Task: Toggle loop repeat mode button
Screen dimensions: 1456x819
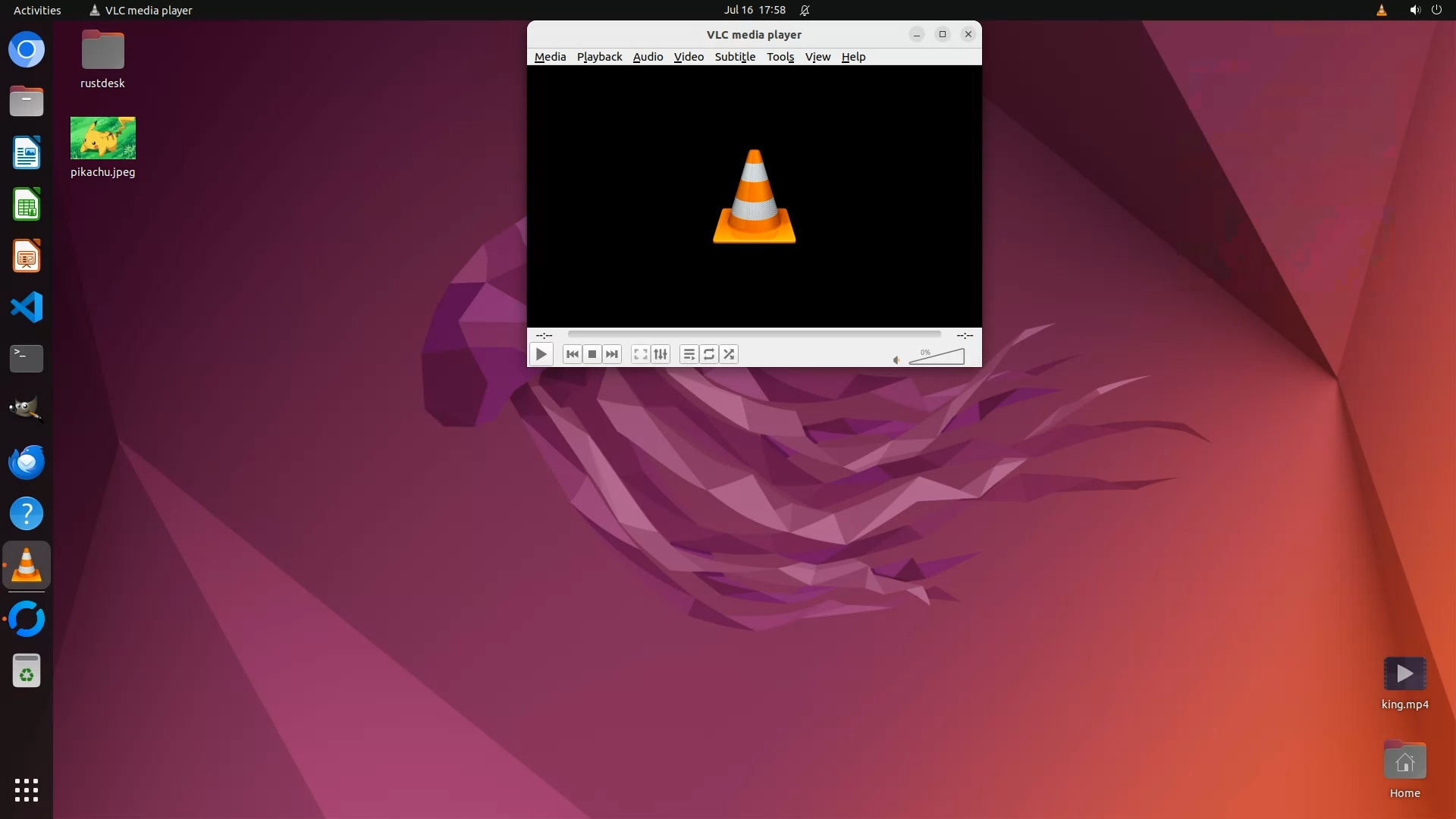Action: tap(709, 354)
